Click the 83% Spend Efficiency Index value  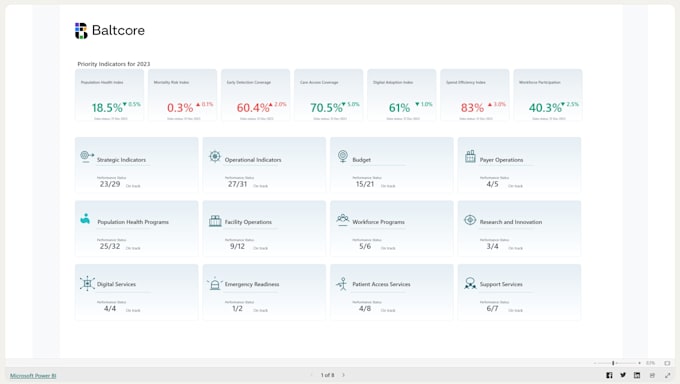point(472,108)
